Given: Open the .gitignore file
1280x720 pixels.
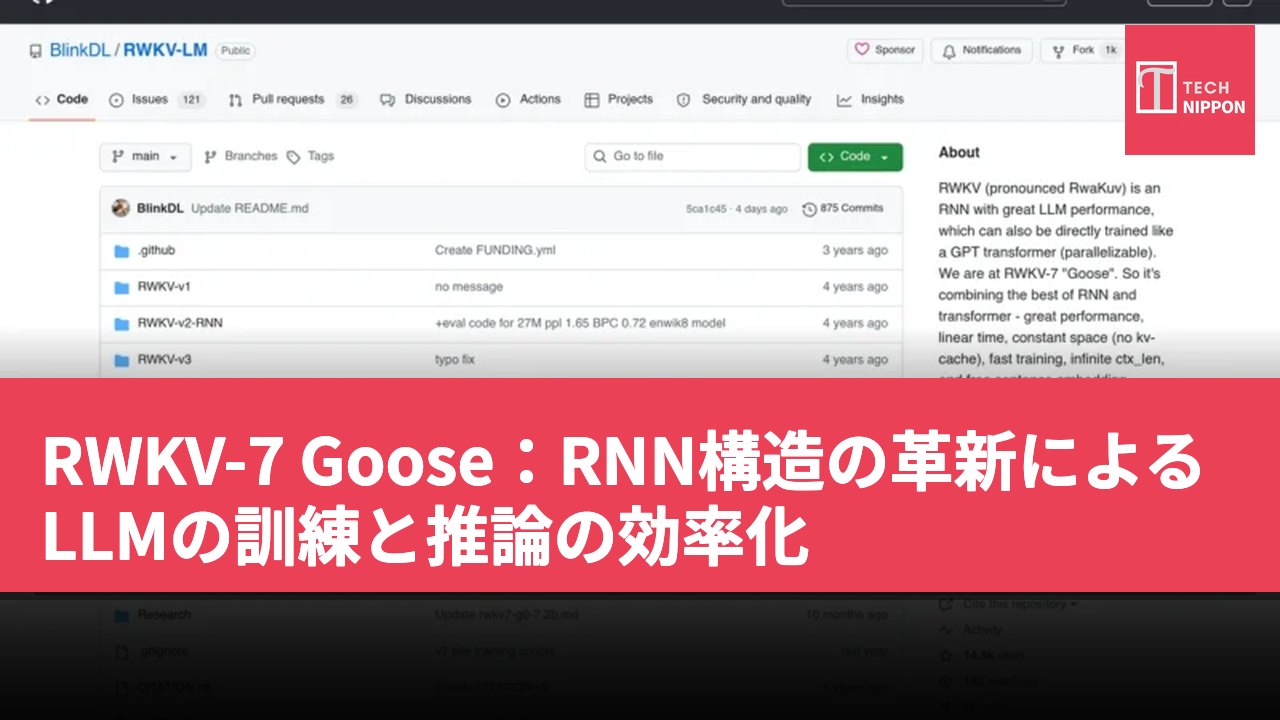Looking at the screenshot, I should pyautogui.click(x=163, y=652).
